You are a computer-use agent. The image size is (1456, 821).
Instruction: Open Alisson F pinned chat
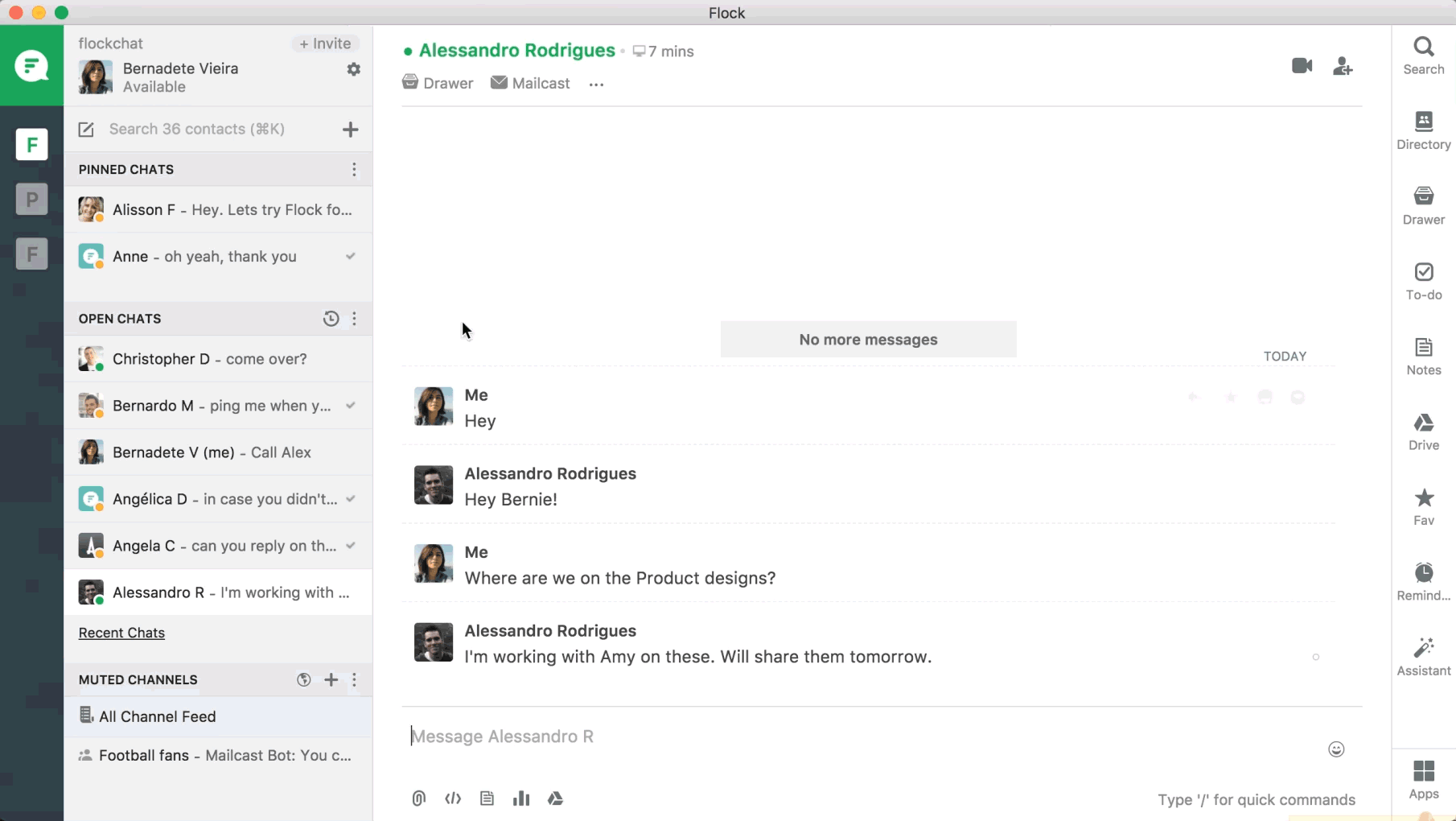[x=218, y=210]
